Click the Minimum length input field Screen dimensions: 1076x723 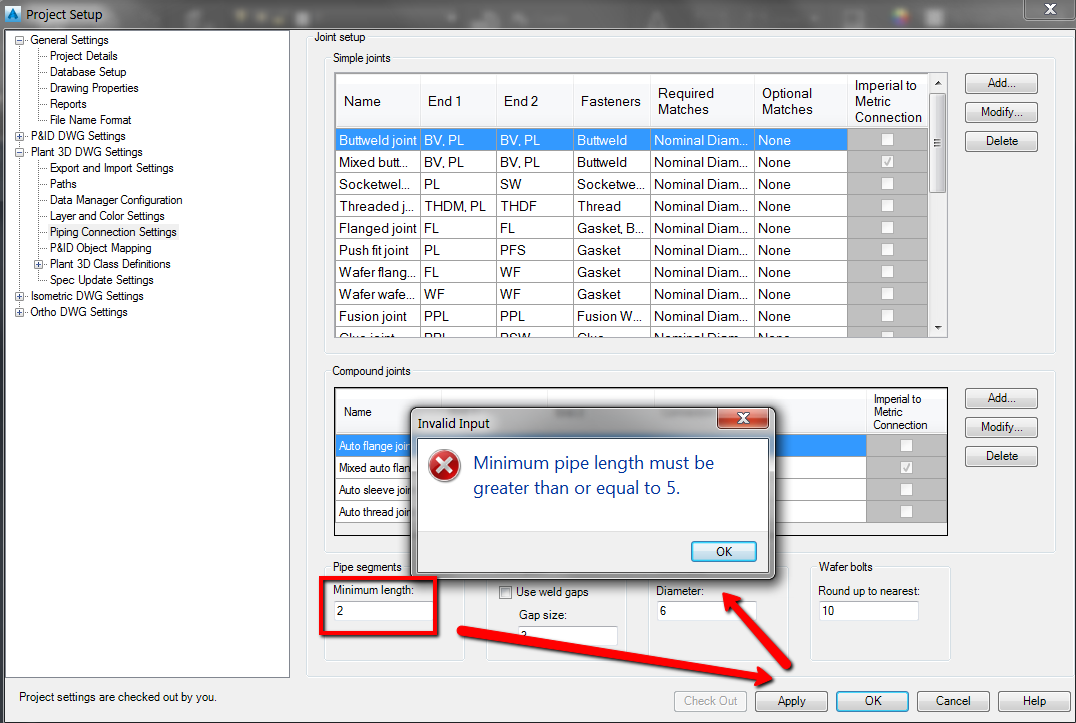[378, 610]
